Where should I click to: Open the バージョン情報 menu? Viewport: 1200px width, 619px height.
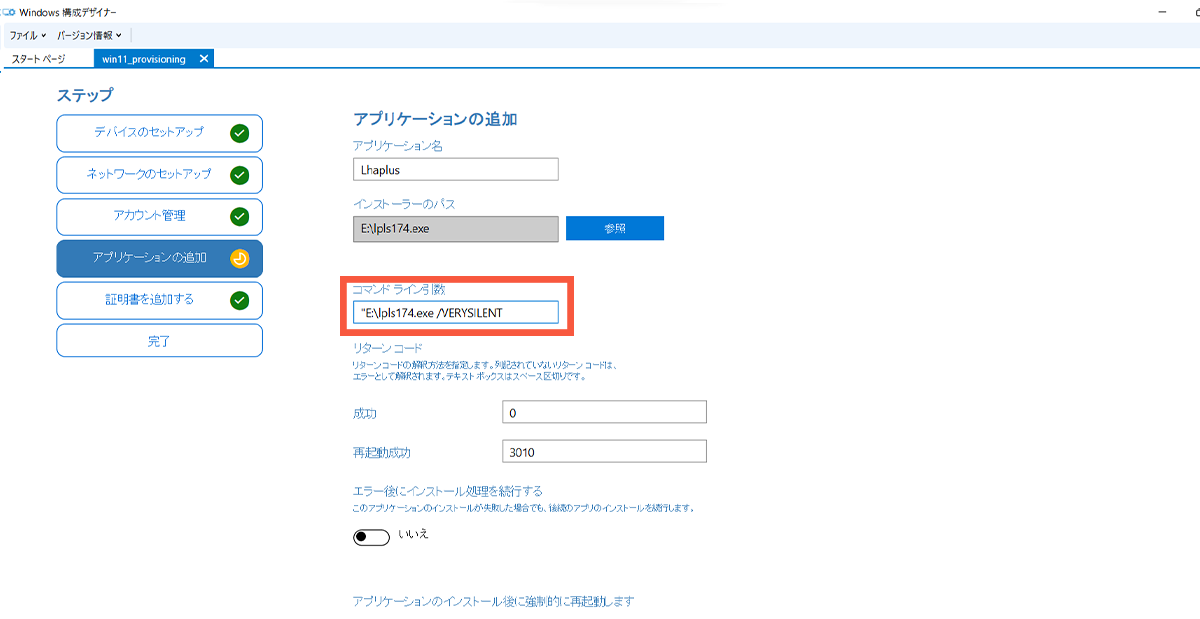tap(89, 35)
